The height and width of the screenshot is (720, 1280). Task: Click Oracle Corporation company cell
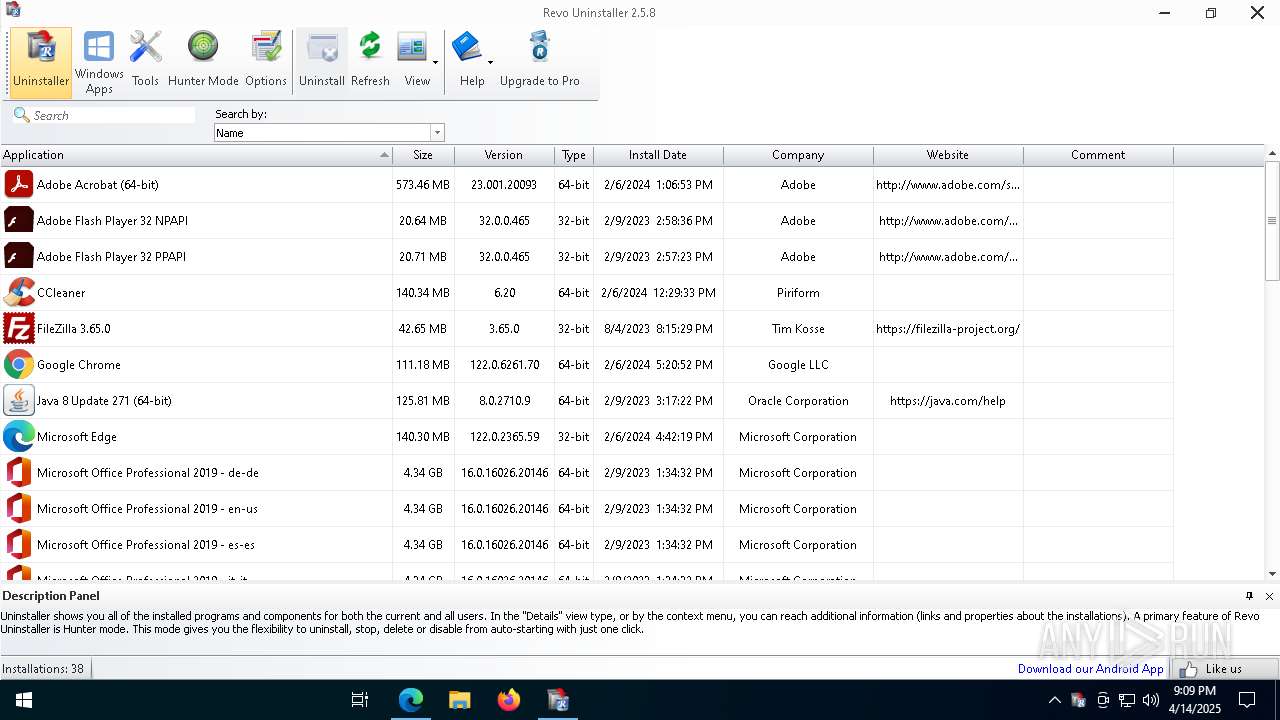coord(798,401)
